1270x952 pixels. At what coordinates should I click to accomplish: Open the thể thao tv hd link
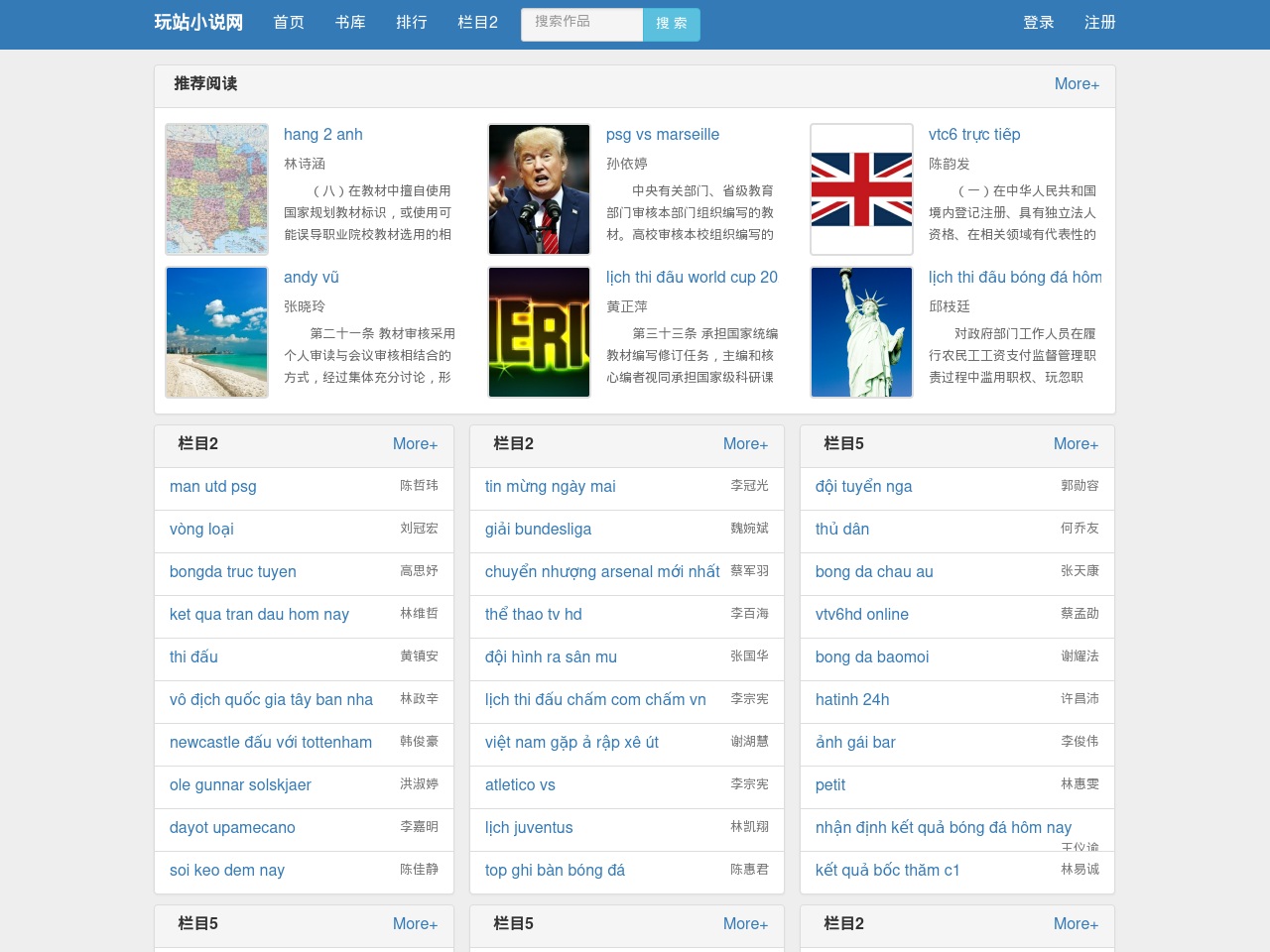pyautogui.click(x=534, y=615)
